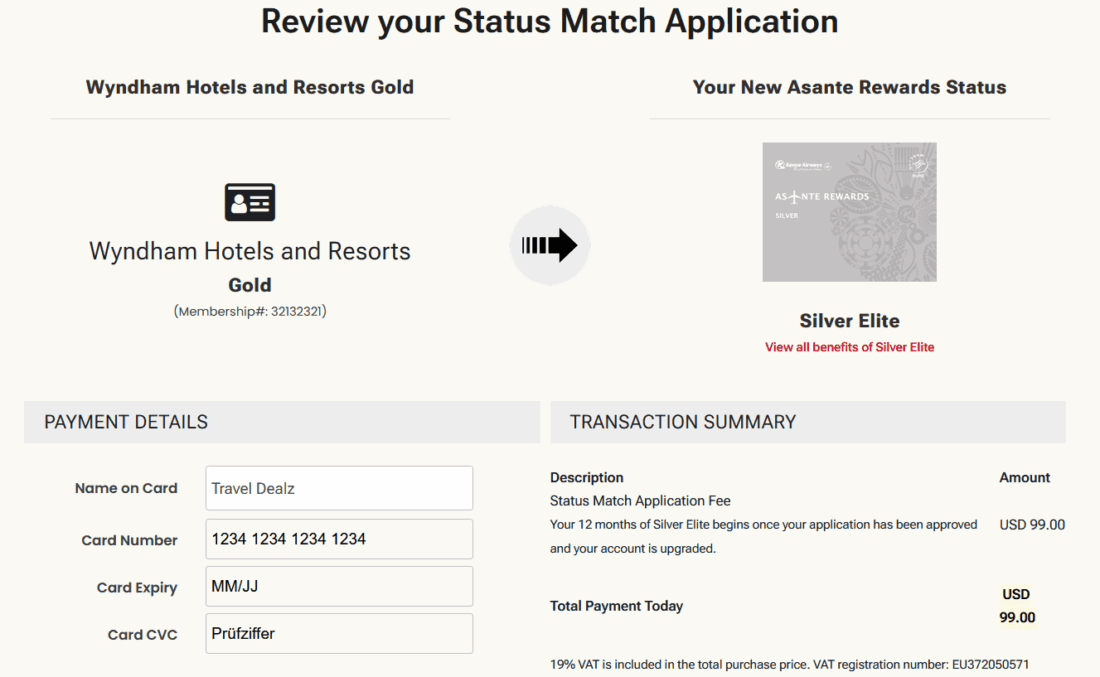Click the striped right arrow icon
Viewport: 1100px width, 677px height.
[550, 245]
